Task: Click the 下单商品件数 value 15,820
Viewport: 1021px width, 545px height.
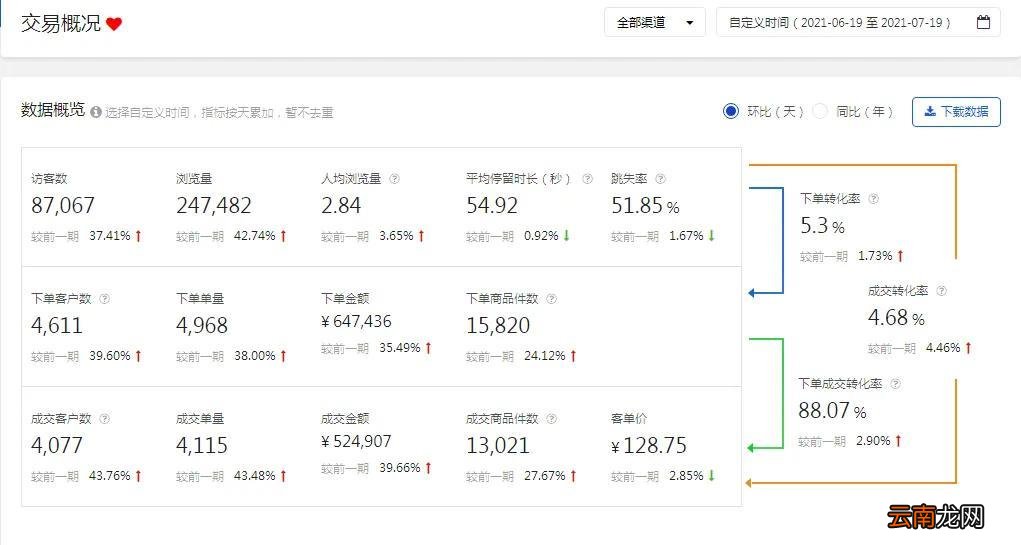Action: (x=498, y=326)
